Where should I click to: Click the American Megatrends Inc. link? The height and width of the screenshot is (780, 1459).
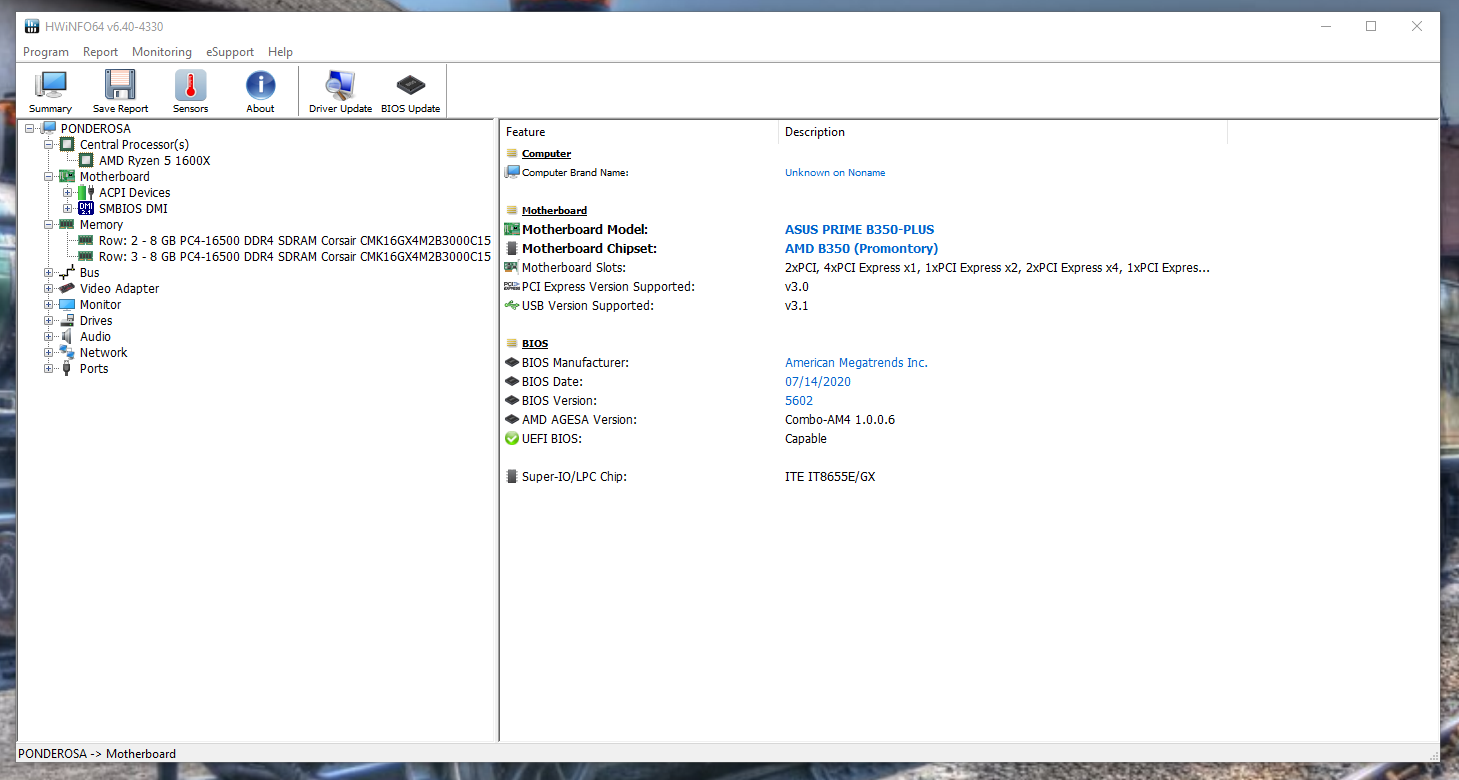point(856,363)
